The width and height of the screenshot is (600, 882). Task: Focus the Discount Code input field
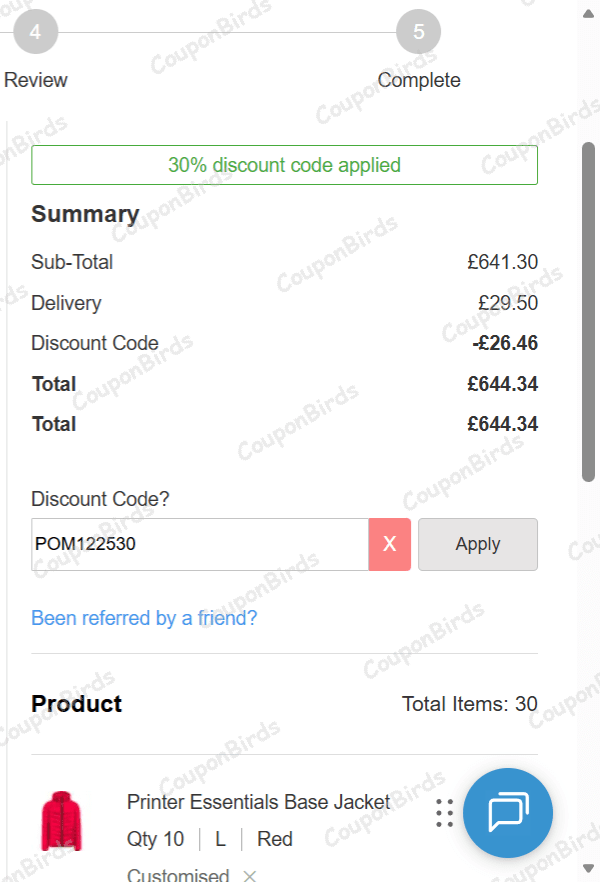[x=200, y=544]
